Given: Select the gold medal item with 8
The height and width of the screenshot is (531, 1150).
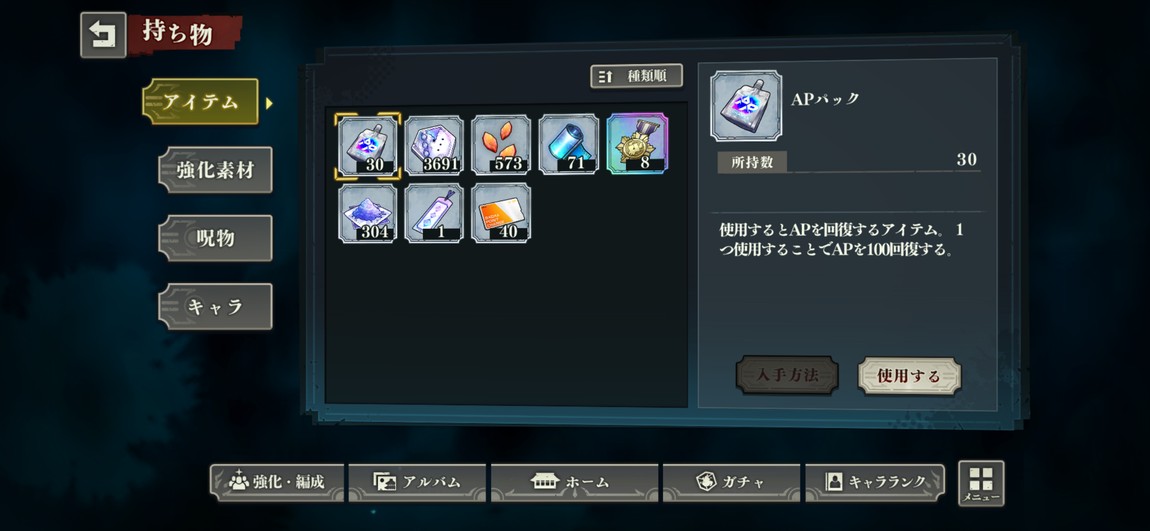Looking at the screenshot, I should pyautogui.click(x=637, y=144).
